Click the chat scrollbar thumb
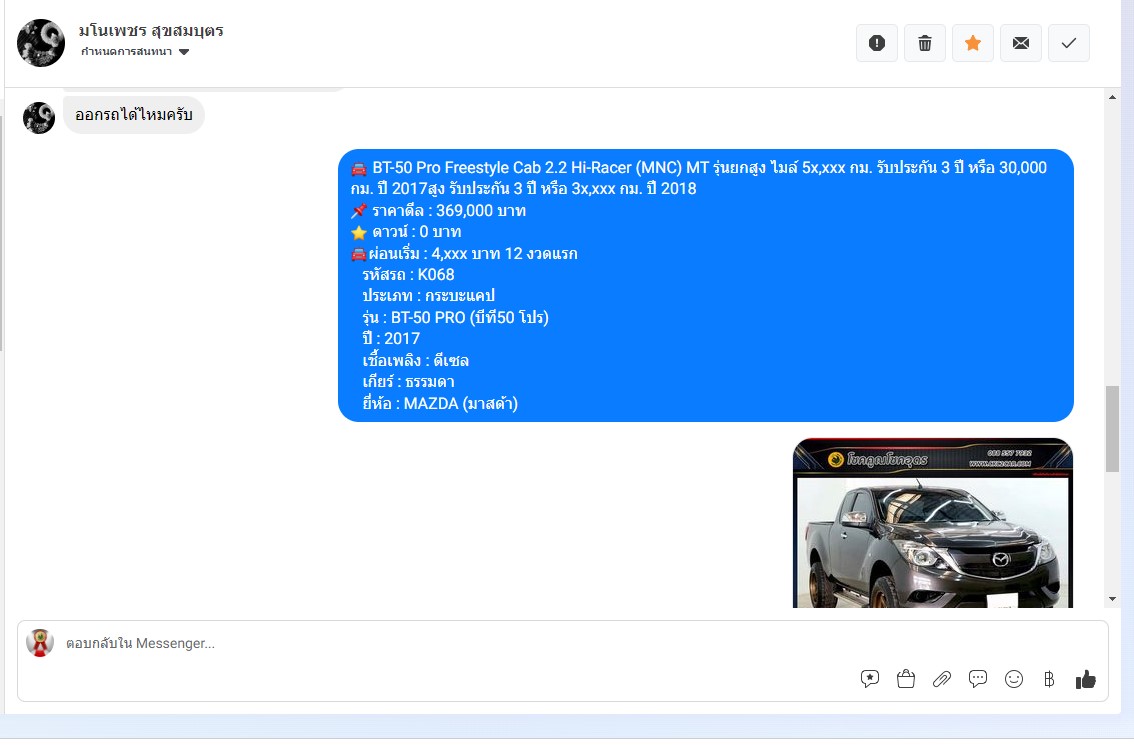1134x745 pixels. point(1112,429)
